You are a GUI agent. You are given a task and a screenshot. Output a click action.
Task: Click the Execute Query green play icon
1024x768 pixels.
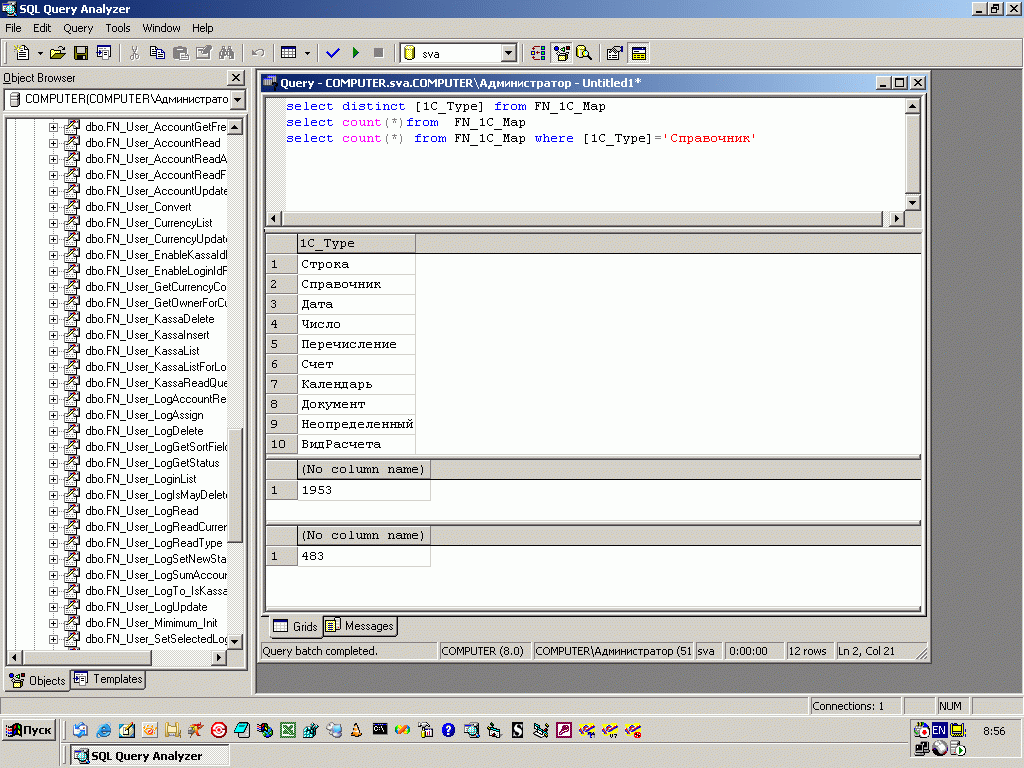(356, 53)
